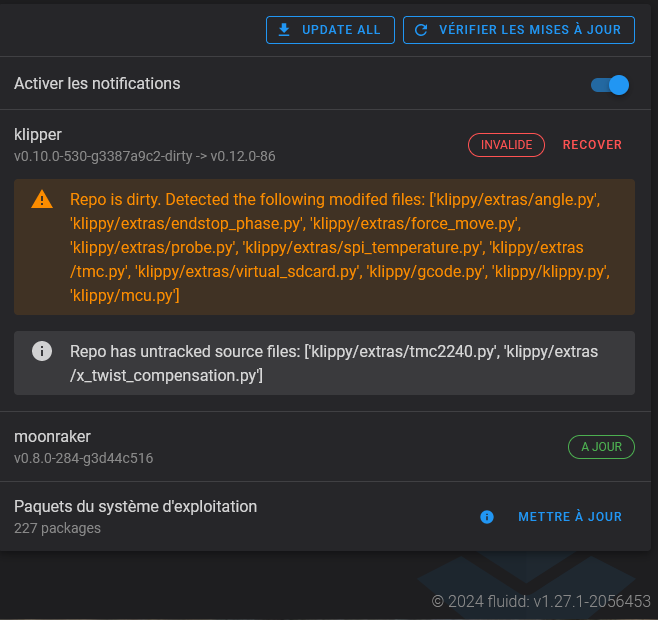This screenshot has height=620, width=658.
Task: Click the red INVALIDE status chip
Action: 506,145
